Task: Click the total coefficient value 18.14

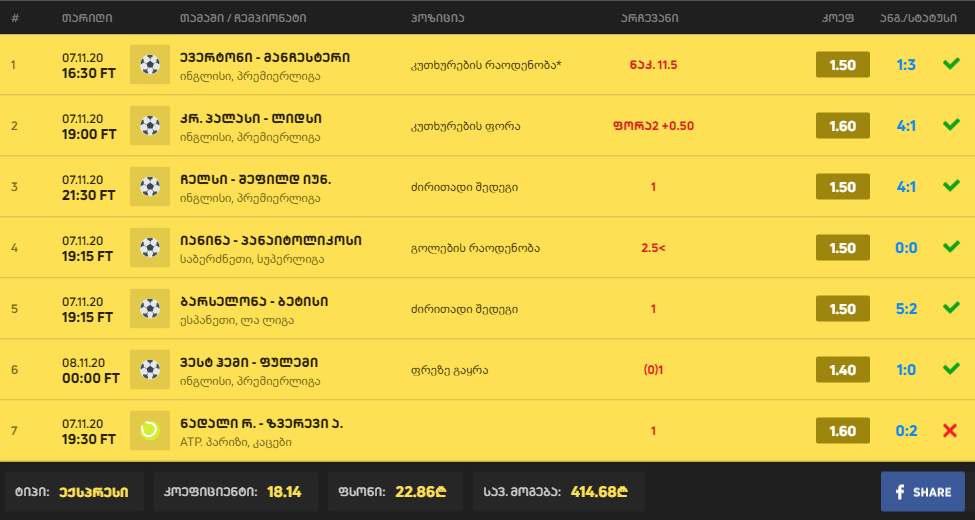Action: pos(284,492)
